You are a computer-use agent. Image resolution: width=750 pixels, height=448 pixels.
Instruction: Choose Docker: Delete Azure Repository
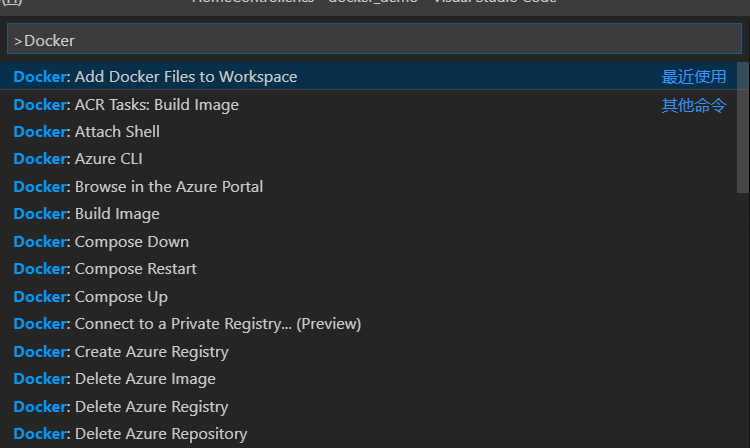pyautogui.click(x=368, y=434)
